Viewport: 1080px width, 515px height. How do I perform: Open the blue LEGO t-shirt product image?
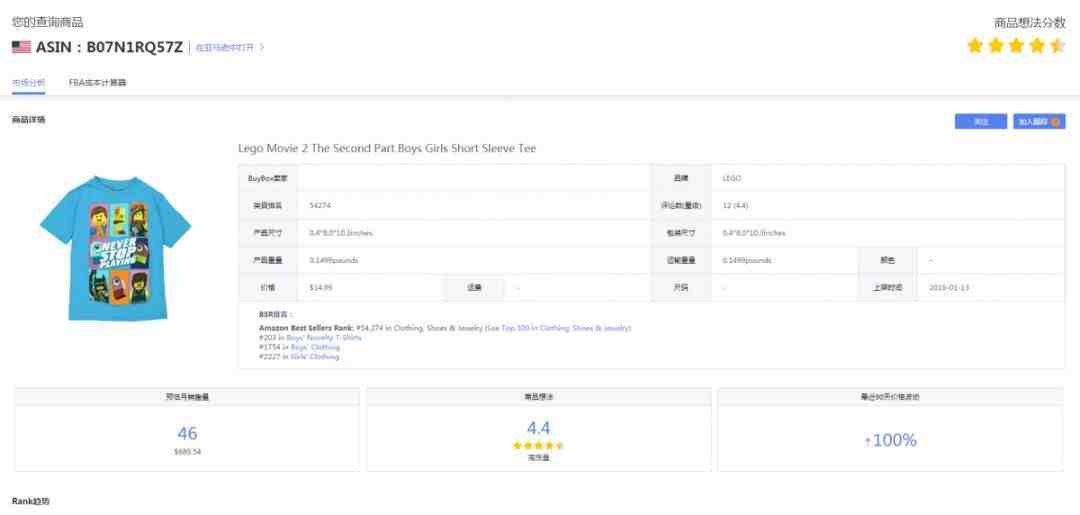[115, 248]
